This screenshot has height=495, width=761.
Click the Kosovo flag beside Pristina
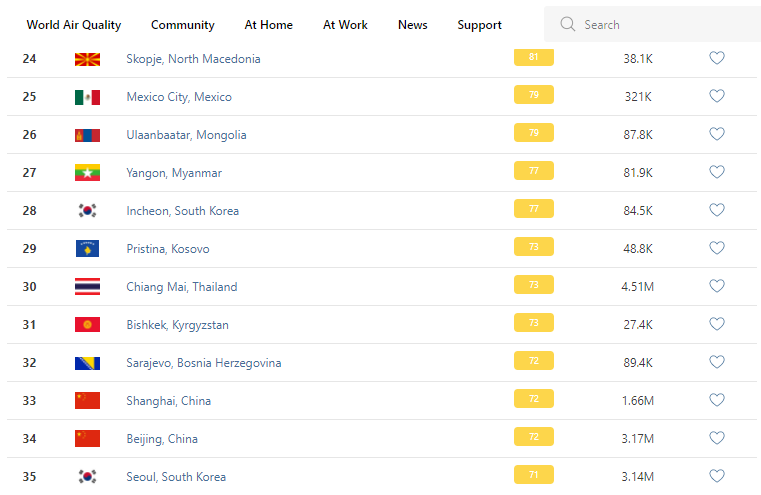coord(87,249)
